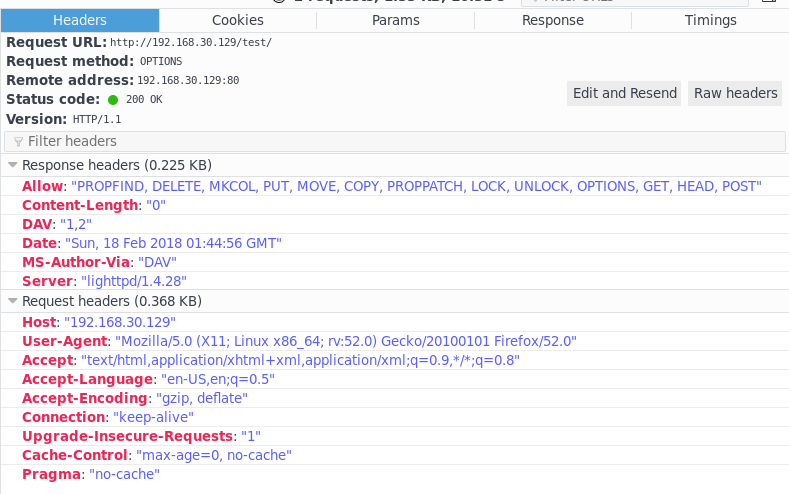Select the Request URL value
This screenshot has width=789, height=494.
[x=190, y=43]
